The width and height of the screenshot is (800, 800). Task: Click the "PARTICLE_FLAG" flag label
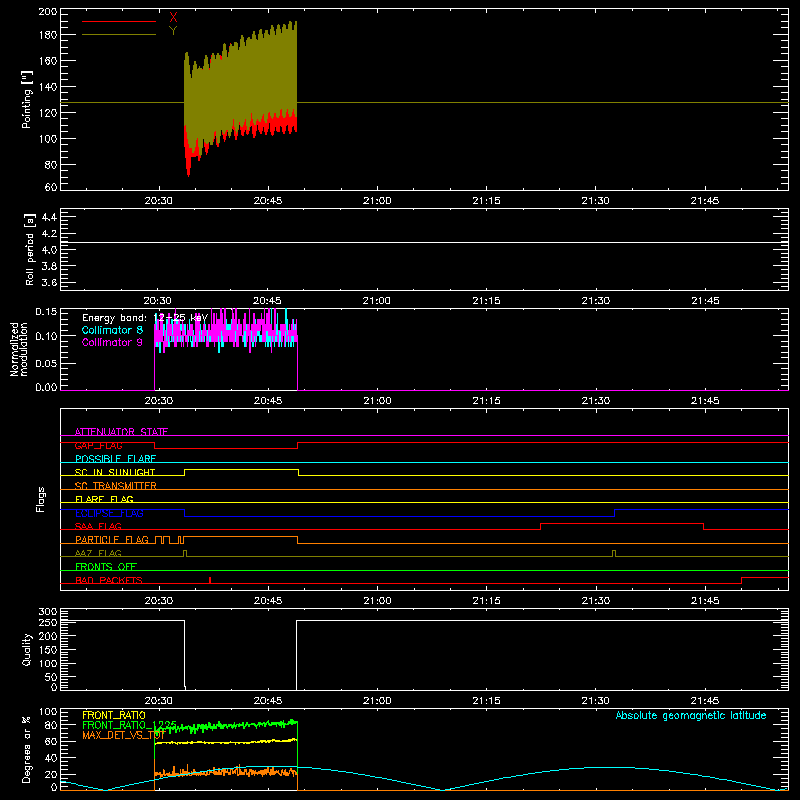click(112, 540)
